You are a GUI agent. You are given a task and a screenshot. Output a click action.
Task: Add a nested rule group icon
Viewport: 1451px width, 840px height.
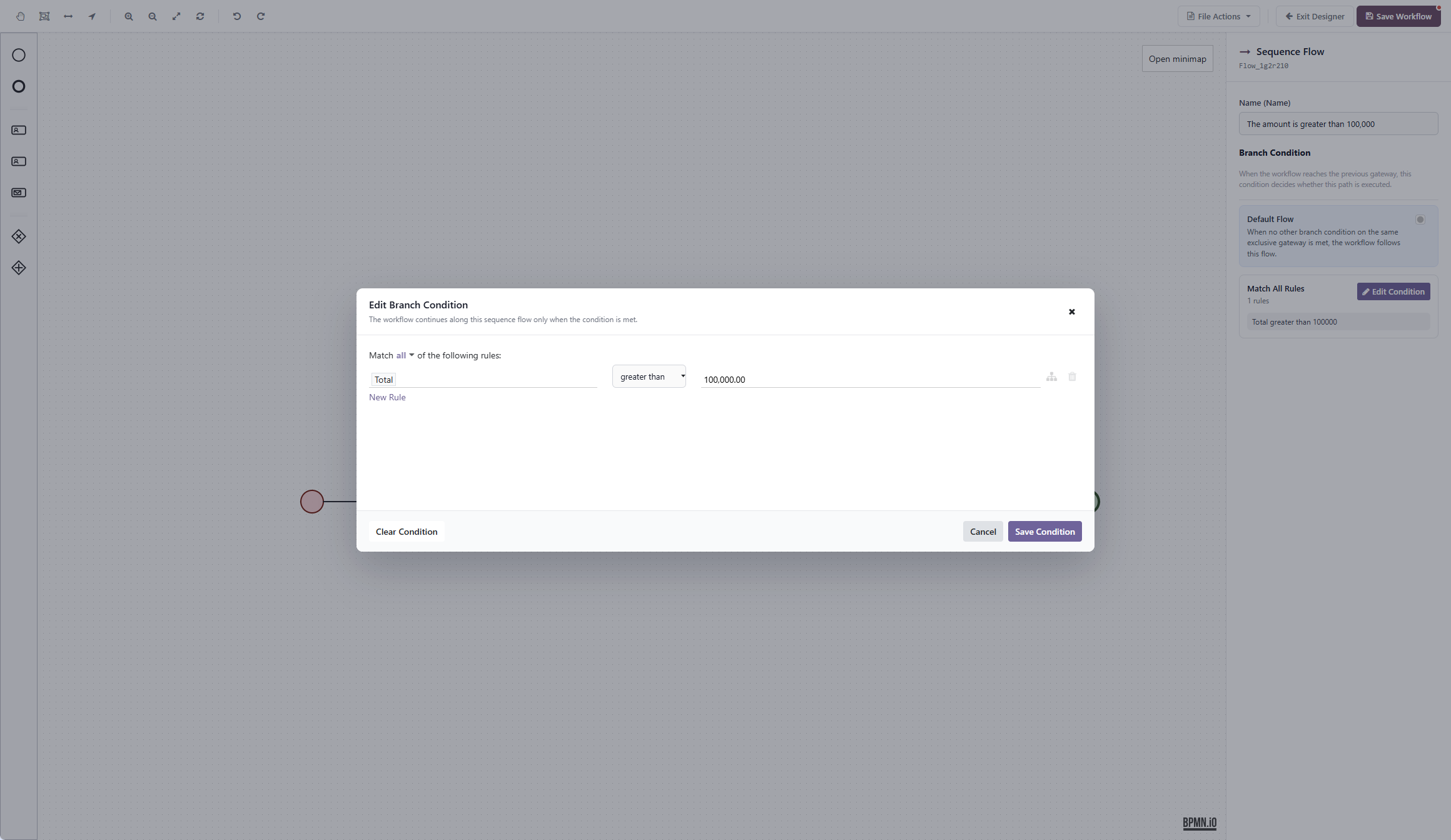click(1051, 377)
